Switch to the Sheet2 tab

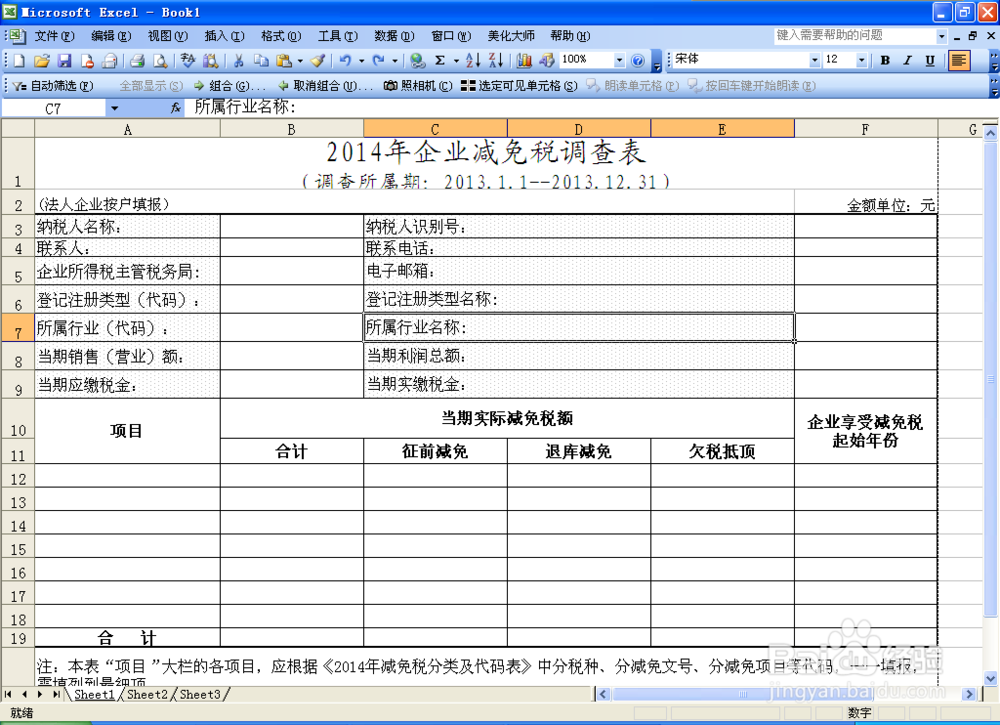coord(147,694)
